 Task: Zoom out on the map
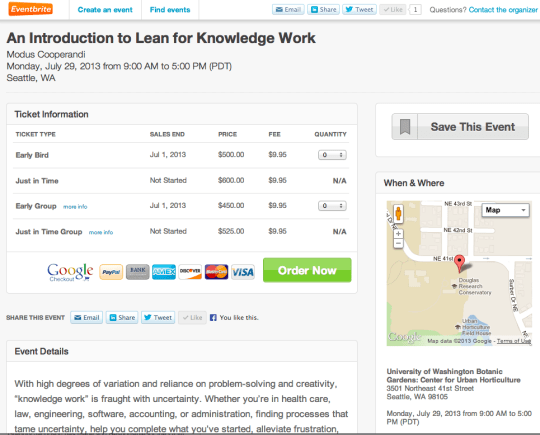point(398,244)
